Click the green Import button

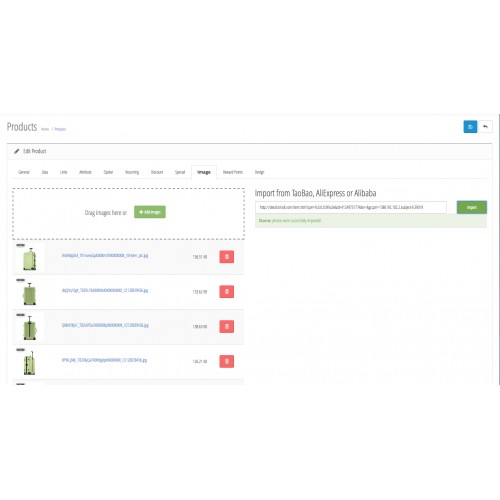(x=472, y=207)
